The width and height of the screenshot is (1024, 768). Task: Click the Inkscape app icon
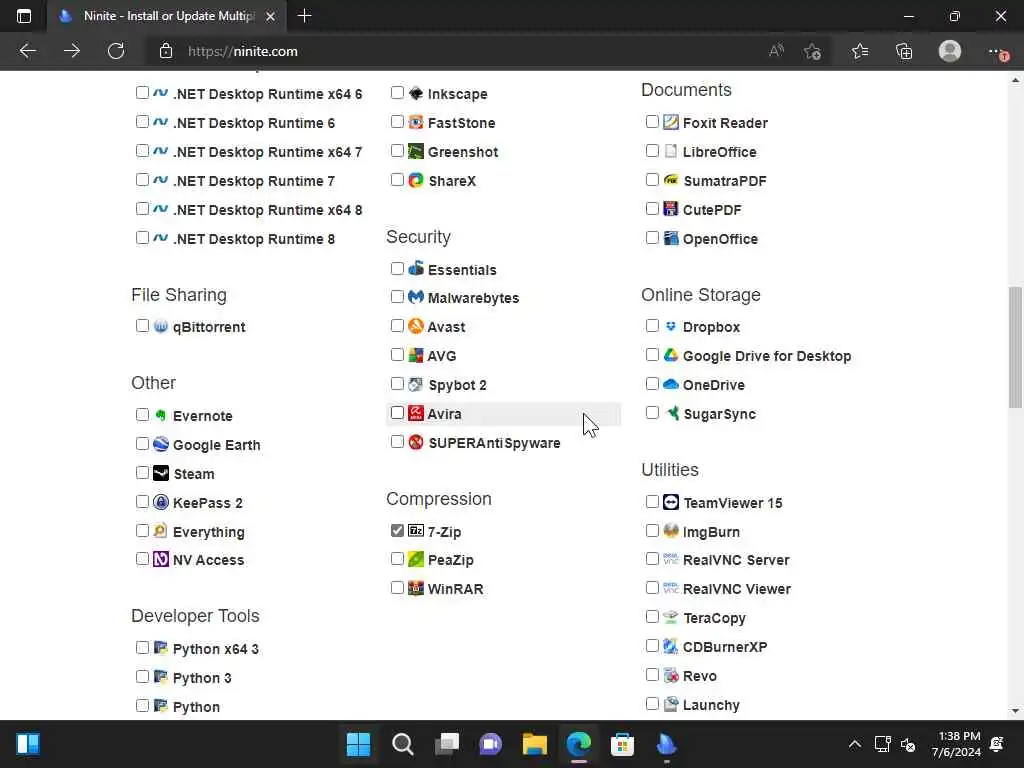(x=415, y=93)
